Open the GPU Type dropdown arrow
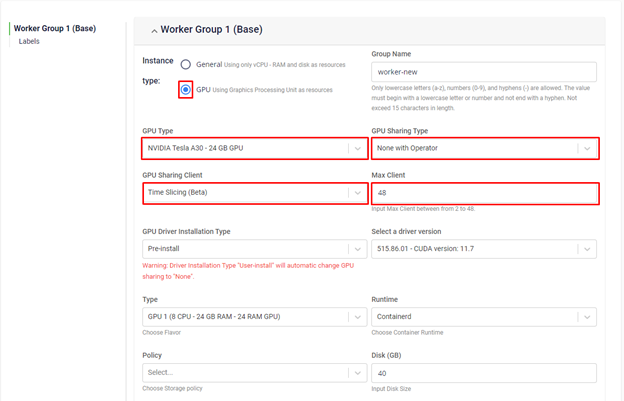 coord(358,148)
